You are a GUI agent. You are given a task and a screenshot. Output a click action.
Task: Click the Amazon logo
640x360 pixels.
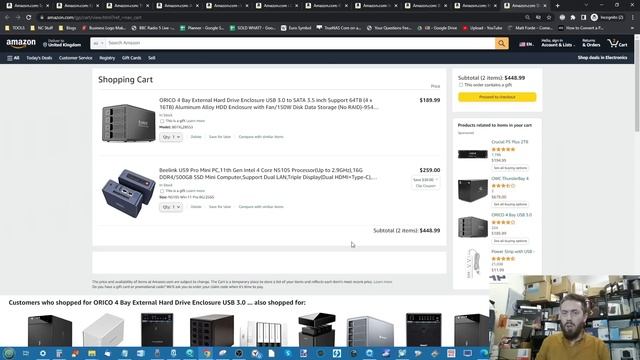[x=21, y=43]
